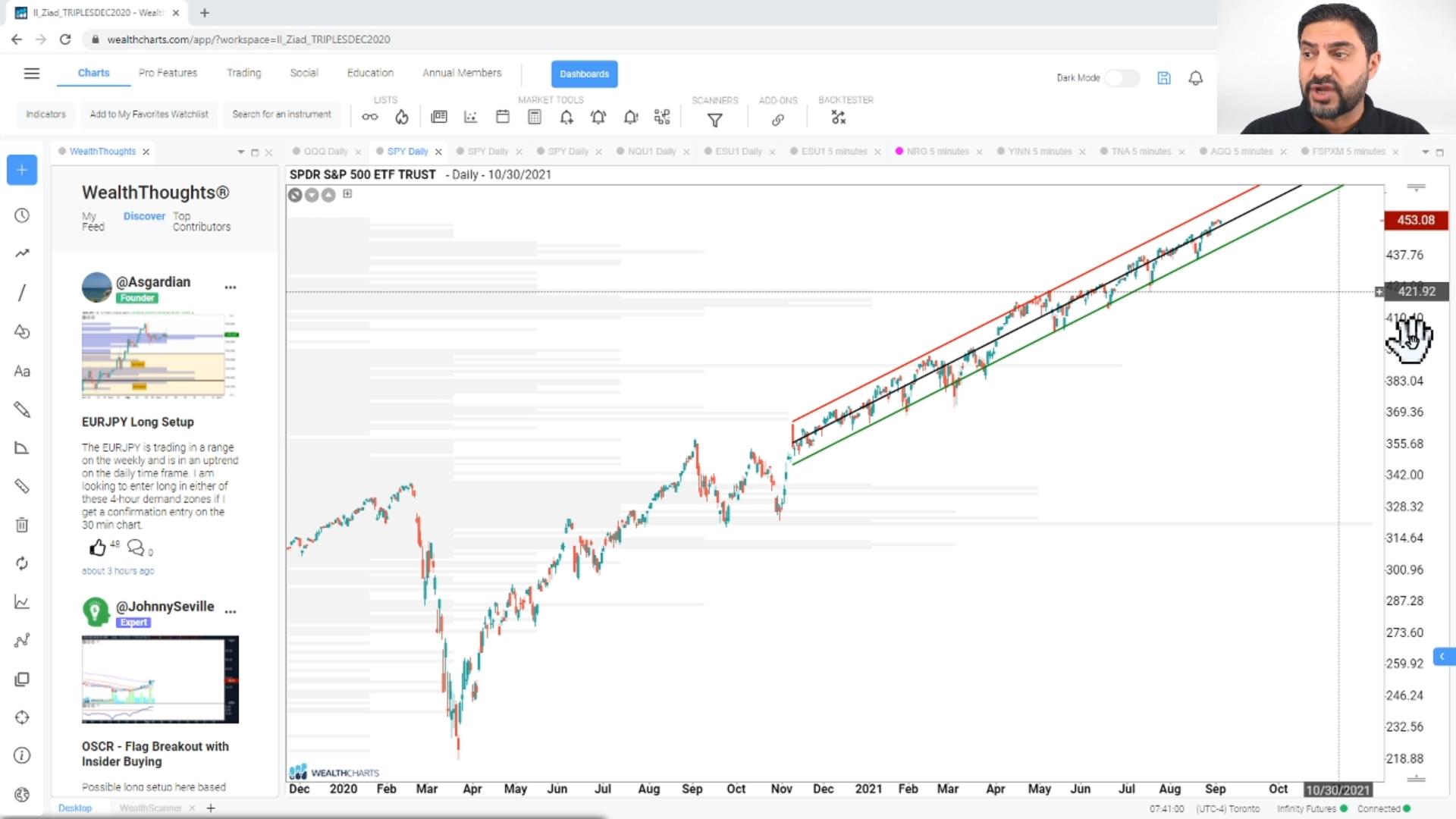Open the Social menu

(x=303, y=73)
